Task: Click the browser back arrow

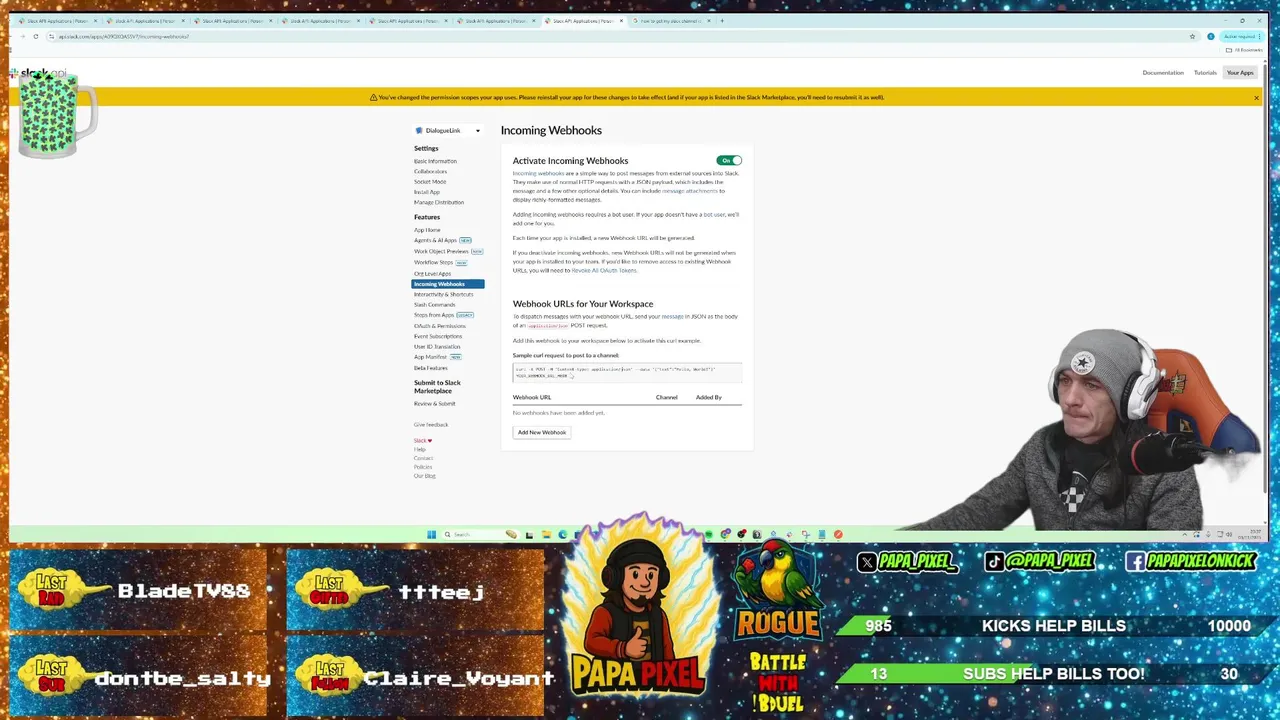Action: 12,37
